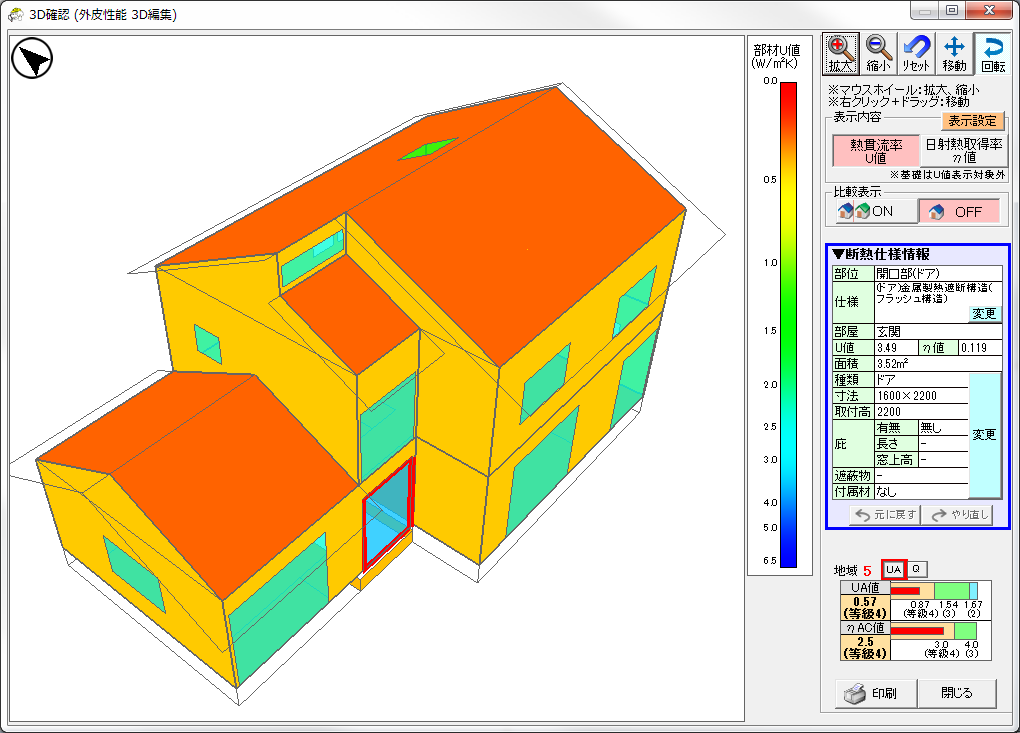Screen dimensions: 1020x733
Task: Click 変更 button beside 仕様
Action: pyautogui.click(x=984, y=313)
